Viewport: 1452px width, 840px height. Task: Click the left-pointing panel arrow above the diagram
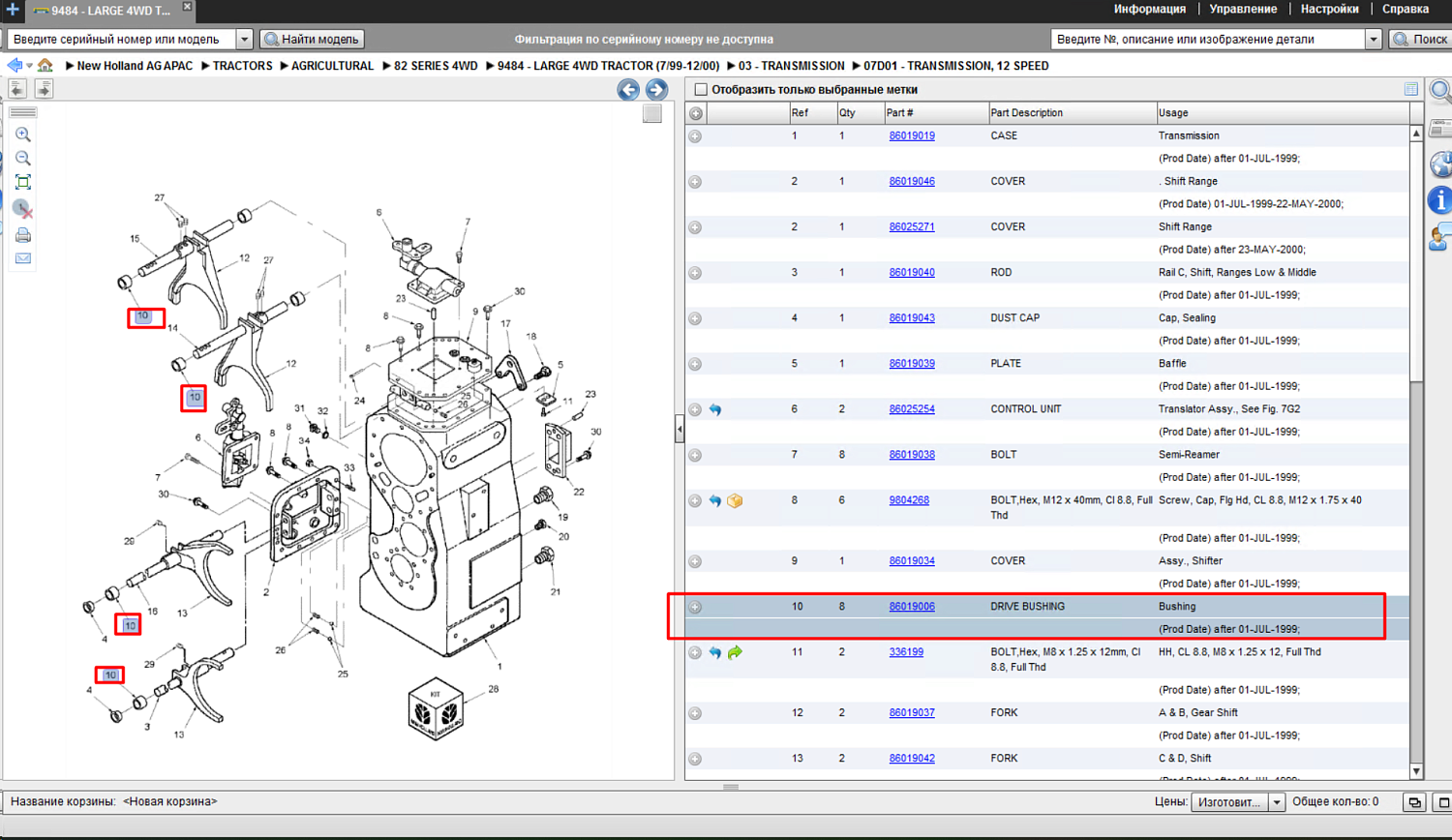[x=17, y=89]
